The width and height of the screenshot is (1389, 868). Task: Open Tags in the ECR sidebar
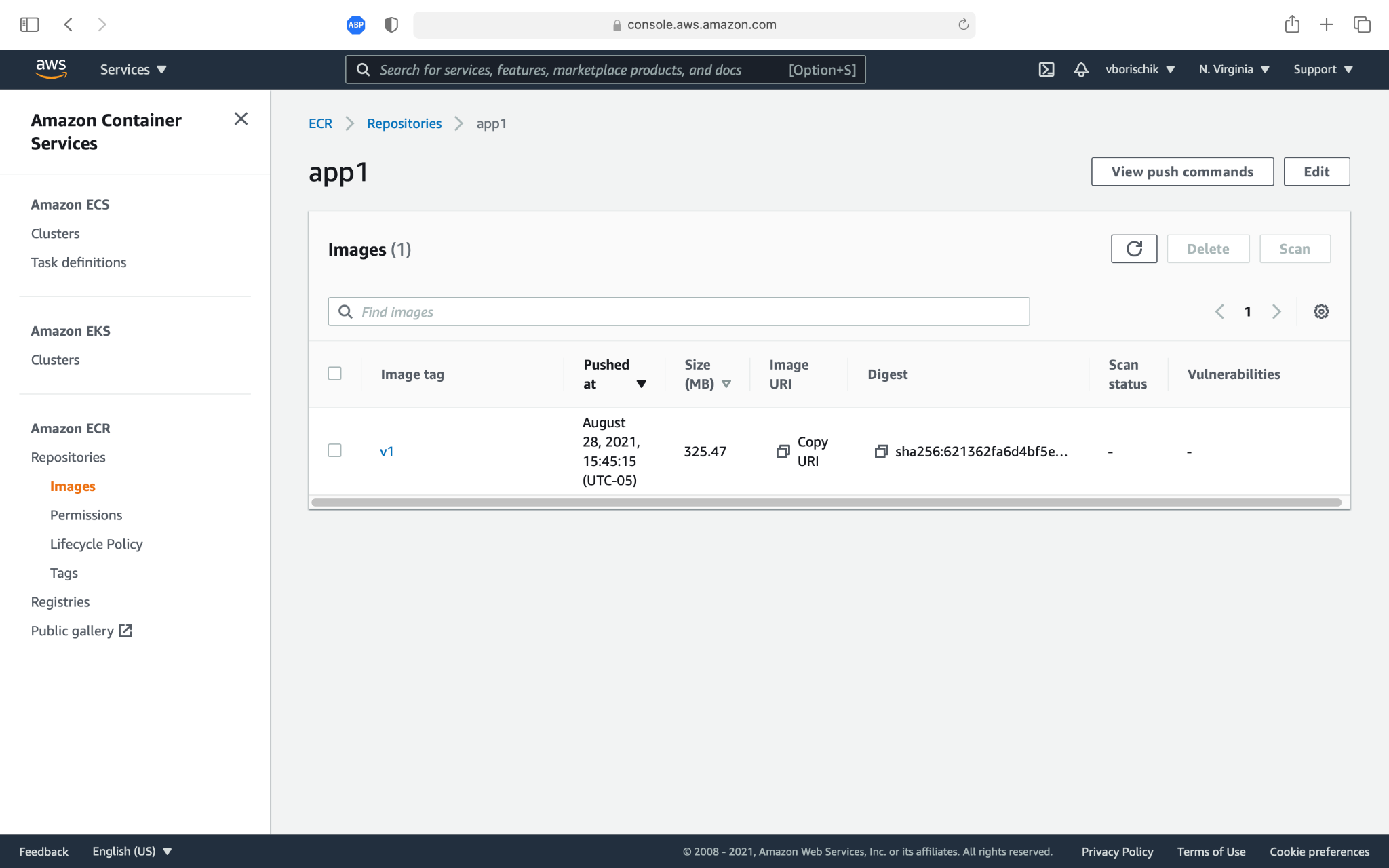(x=64, y=573)
